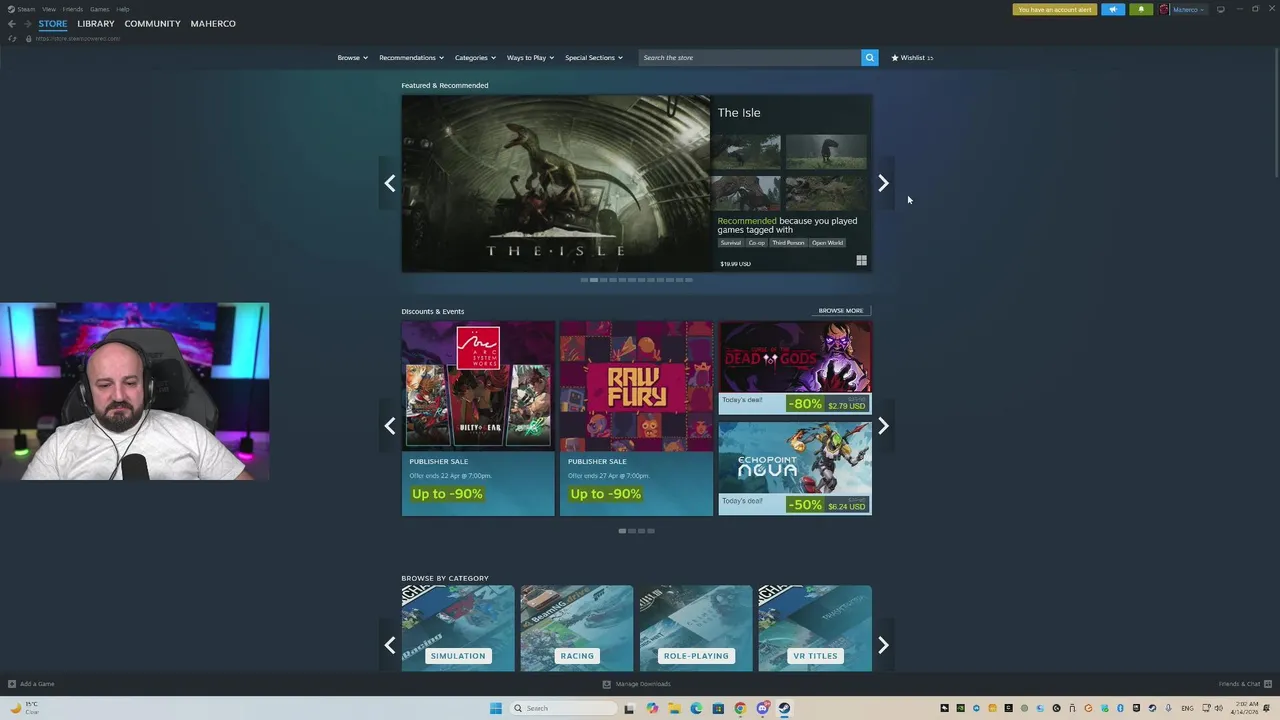Click the forward navigation arrow in Steam
Viewport: 1280px width, 720px height.
pyautogui.click(x=28, y=23)
